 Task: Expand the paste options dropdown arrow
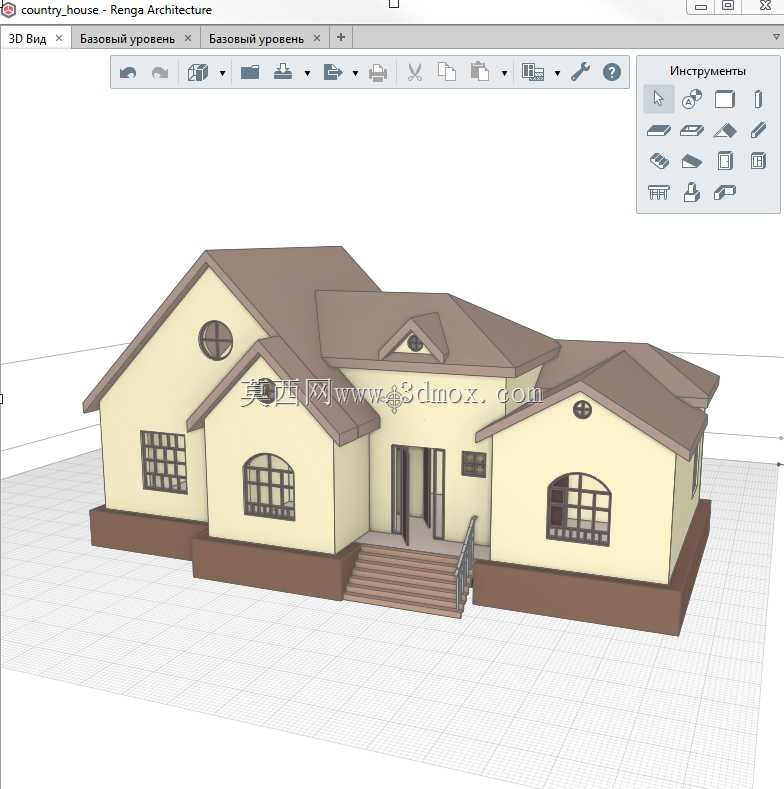(504, 73)
